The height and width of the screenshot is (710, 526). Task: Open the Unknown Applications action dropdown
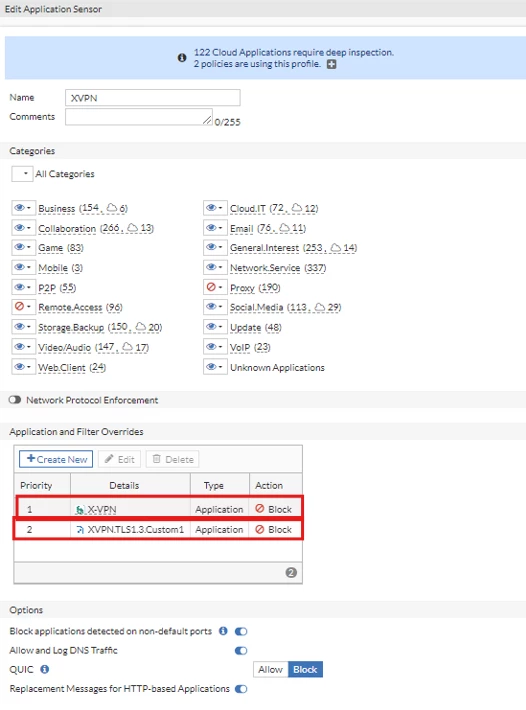215,367
